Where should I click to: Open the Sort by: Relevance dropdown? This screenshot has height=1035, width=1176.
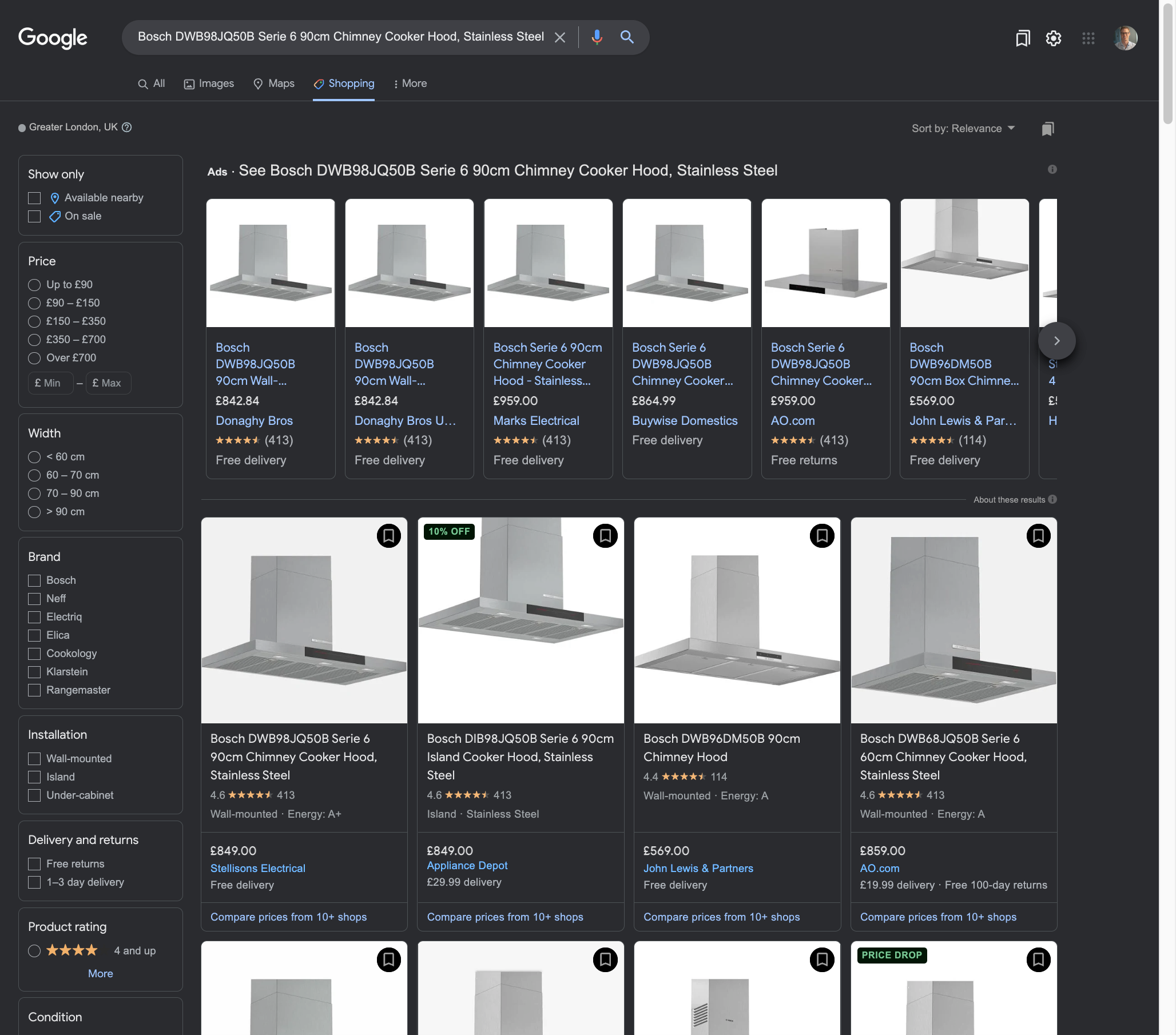click(x=963, y=128)
